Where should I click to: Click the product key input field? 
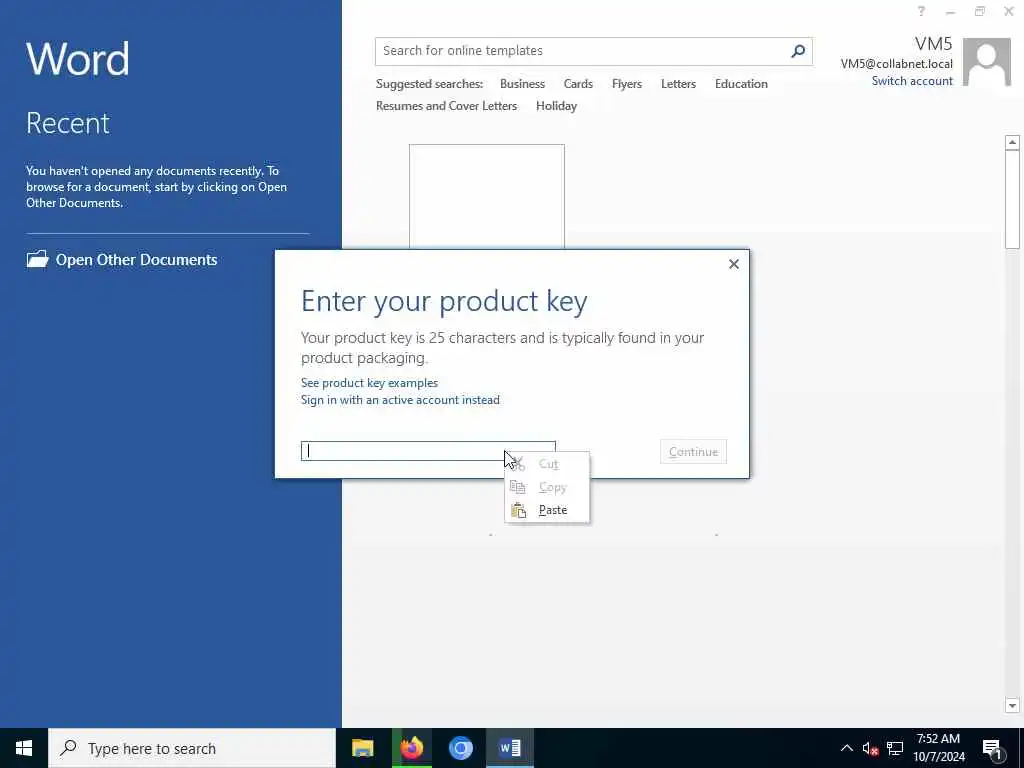[428, 451]
